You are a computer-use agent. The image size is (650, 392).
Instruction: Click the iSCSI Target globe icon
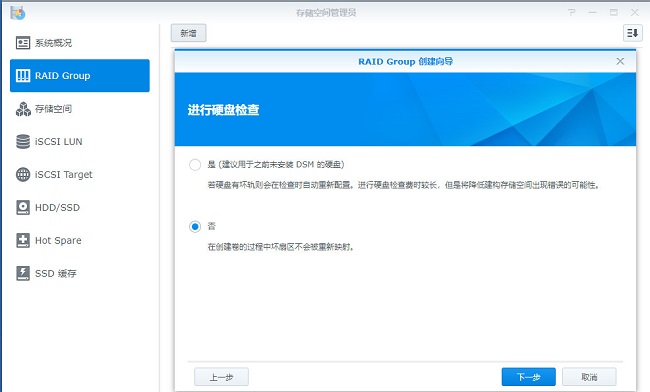23,174
